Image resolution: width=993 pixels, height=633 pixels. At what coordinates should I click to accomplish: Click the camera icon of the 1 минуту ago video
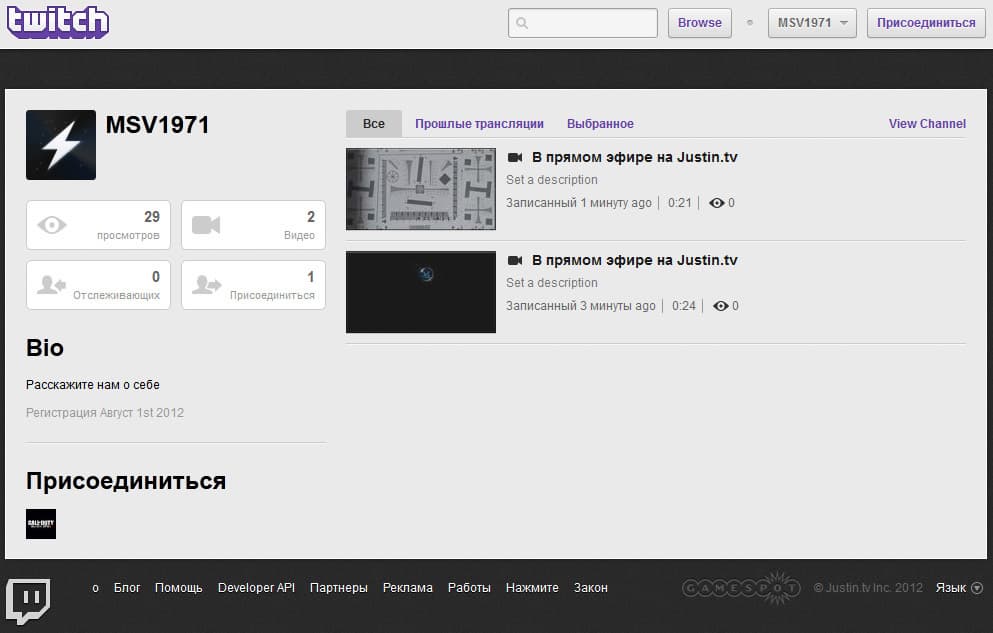pos(515,157)
